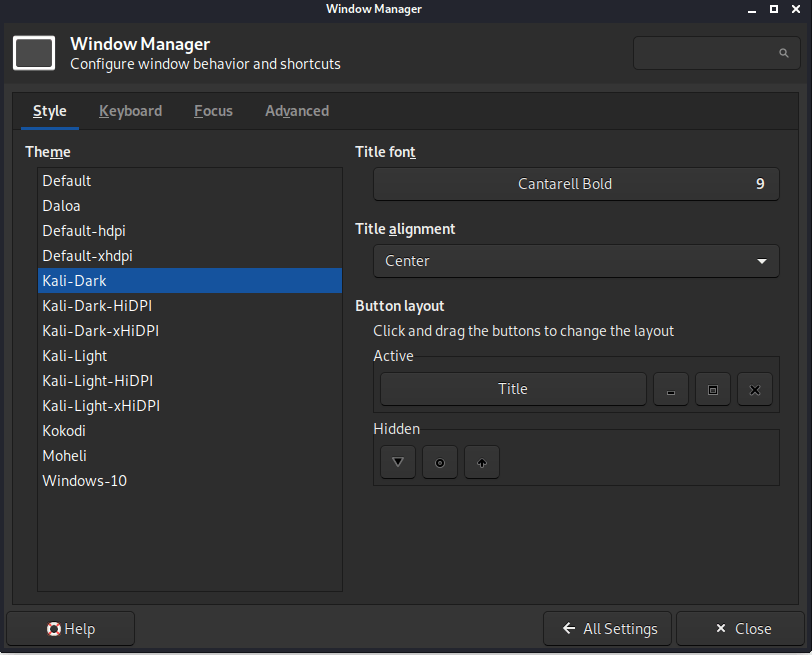Select the Kali-Light theme
Screen dimensions: 812x655
pyautogui.click(x=75, y=356)
